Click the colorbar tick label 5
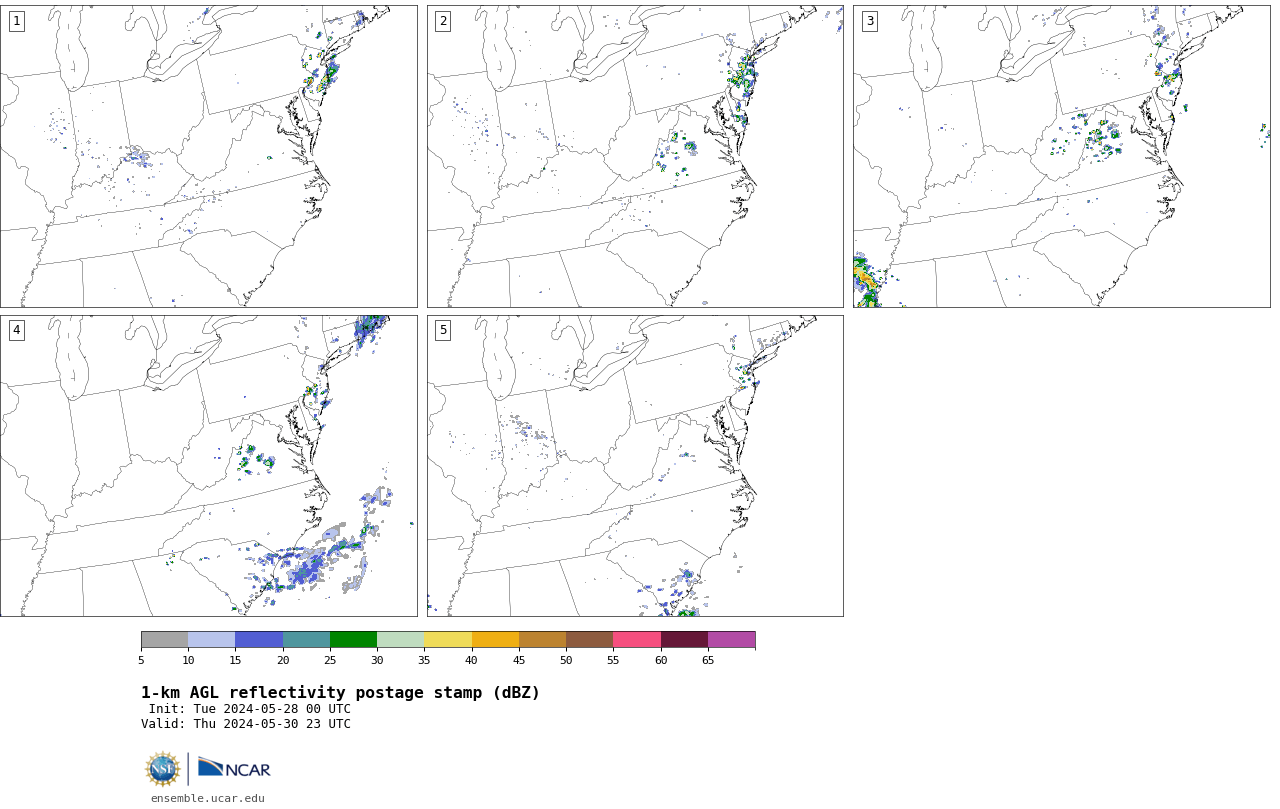Viewport: 1280px width, 809px height. tap(141, 660)
